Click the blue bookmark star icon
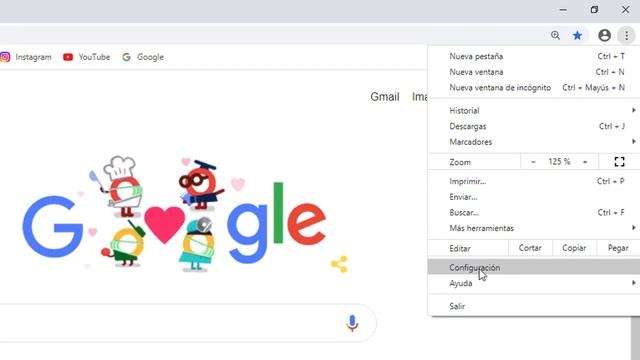Image resolution: width=640 pixels, height=360 pixels. click(x=577, y=36)
